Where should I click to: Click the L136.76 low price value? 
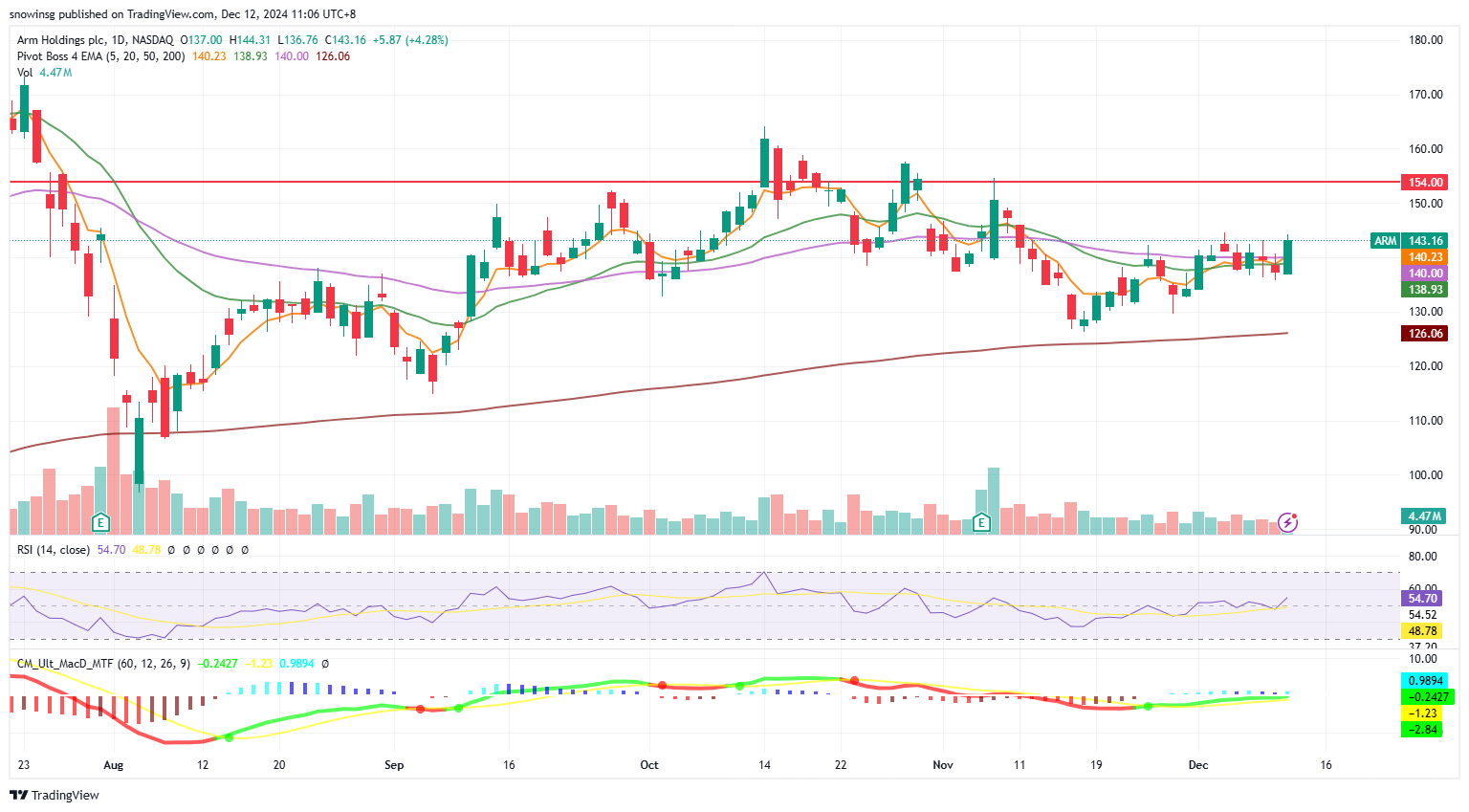pos(297,40)
